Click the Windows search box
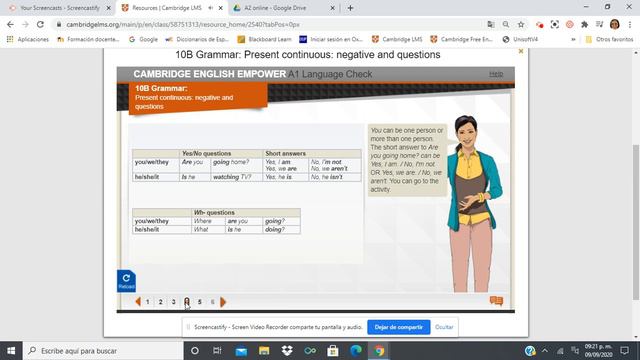 pyautogui.click(x=103, y=351)
